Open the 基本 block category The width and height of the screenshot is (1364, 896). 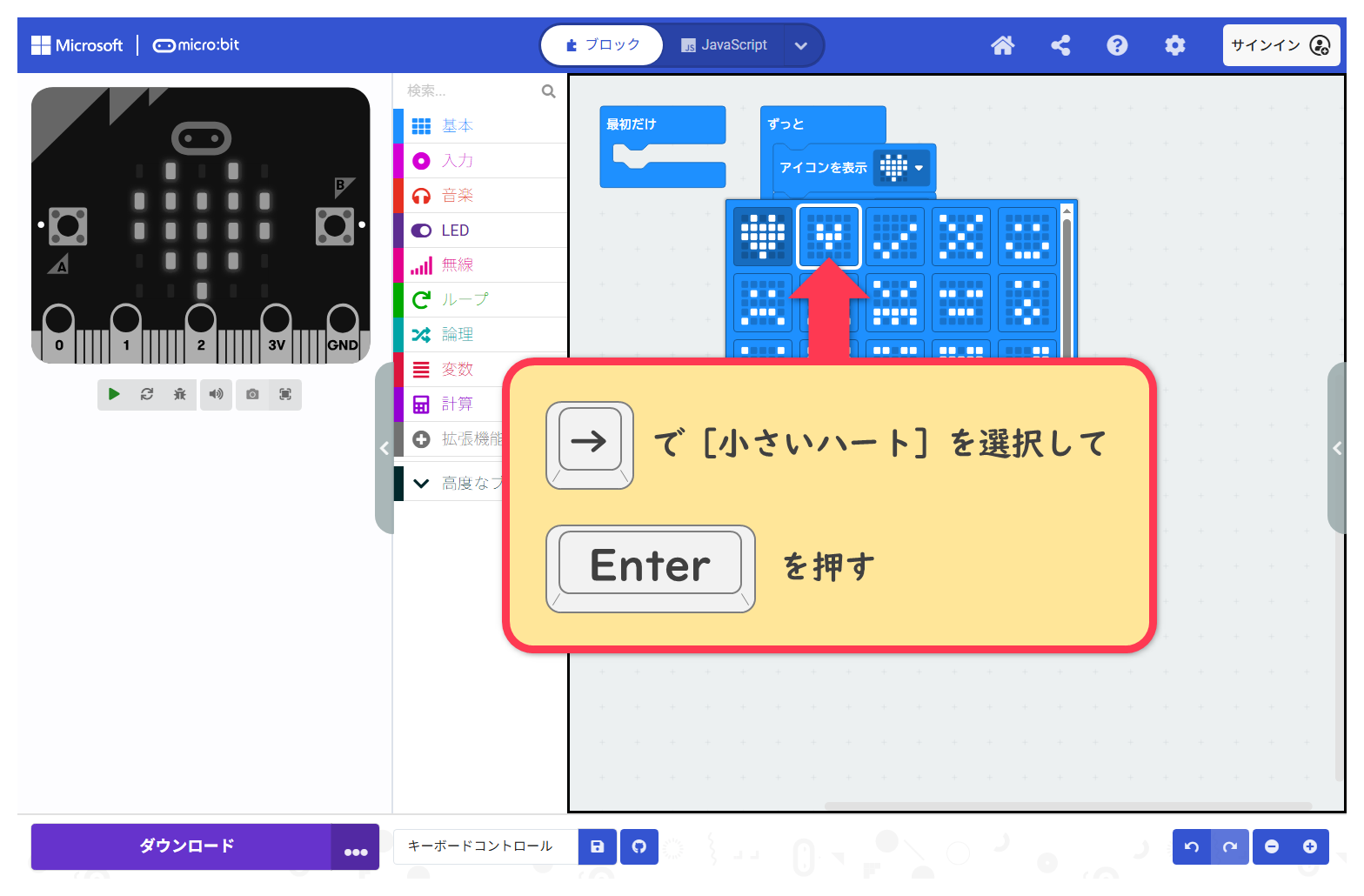point(481,126)
